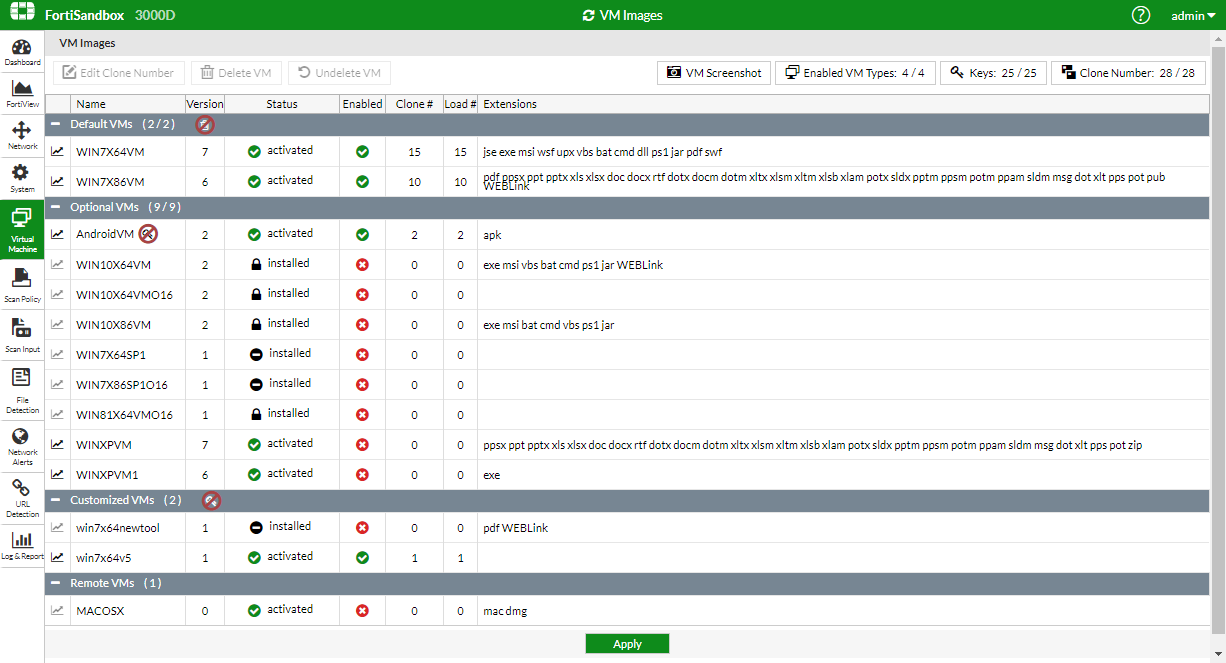Click the chart icon for WIN7X86VM row
Viewport: 1226px width, 663px height.
pyautogui.click(x=58, y=182)
